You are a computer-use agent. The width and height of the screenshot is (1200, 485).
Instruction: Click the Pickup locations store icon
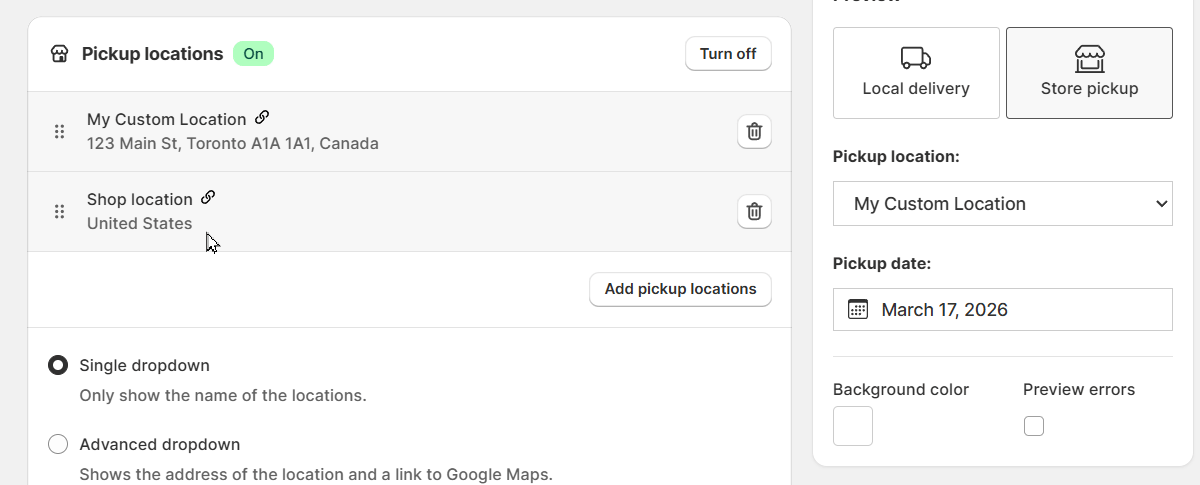tap(59, 54)
